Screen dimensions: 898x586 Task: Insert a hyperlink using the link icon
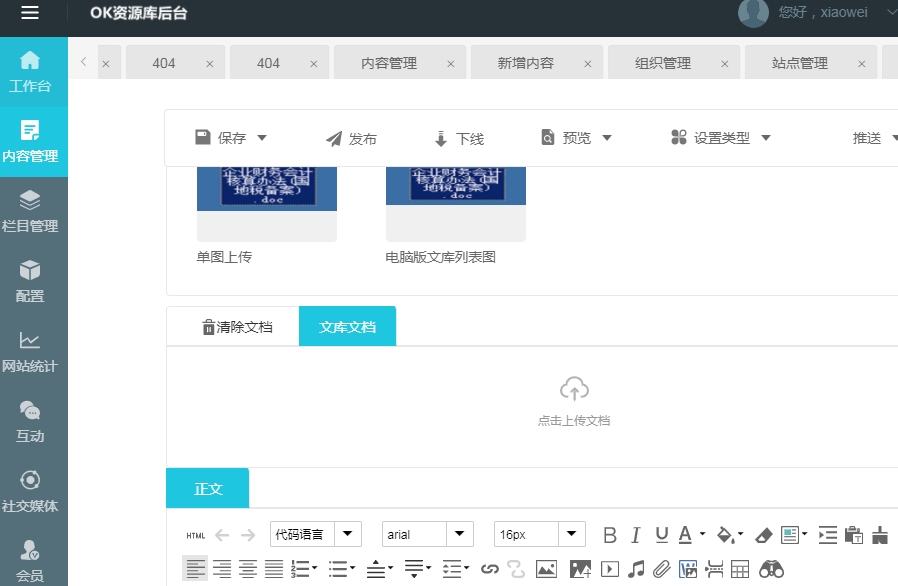tap(489, 569)
